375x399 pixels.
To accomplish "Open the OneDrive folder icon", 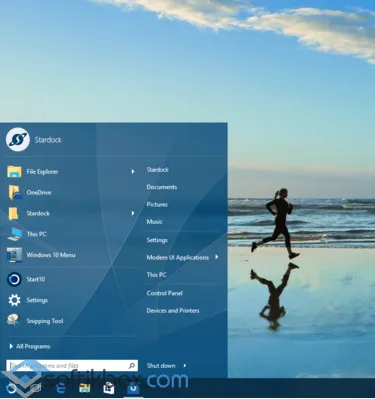I will pos(14,192).
